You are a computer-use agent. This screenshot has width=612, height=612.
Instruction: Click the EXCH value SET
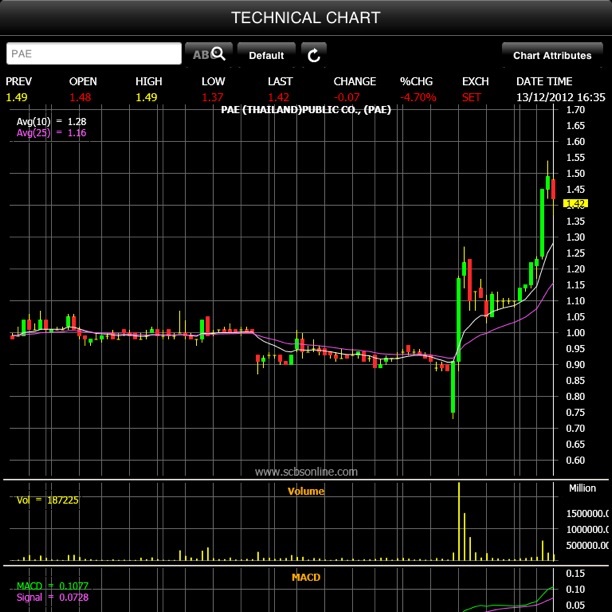(x=471, y=97)
